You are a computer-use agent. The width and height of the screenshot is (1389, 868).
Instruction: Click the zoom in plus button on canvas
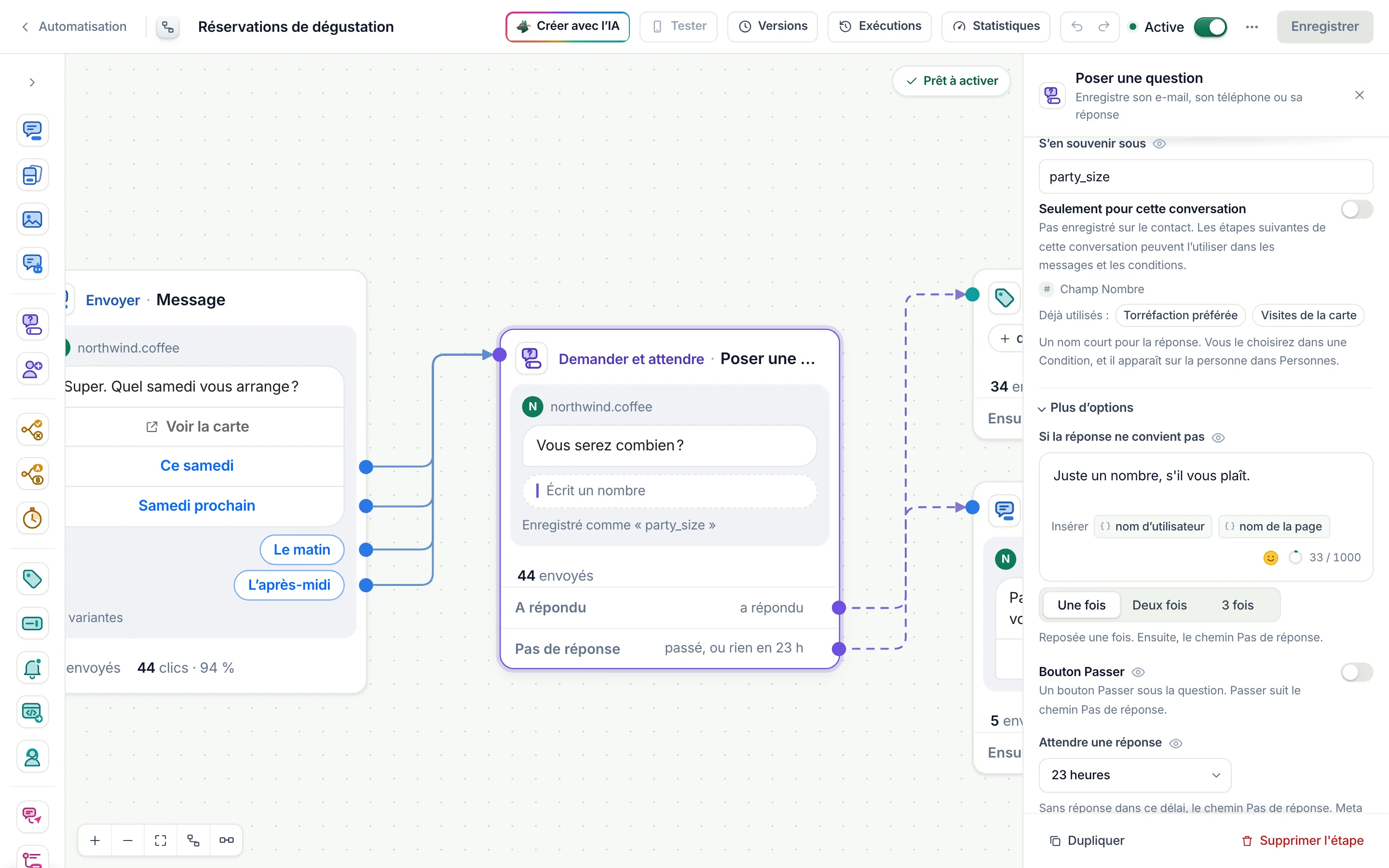[95, 841]
